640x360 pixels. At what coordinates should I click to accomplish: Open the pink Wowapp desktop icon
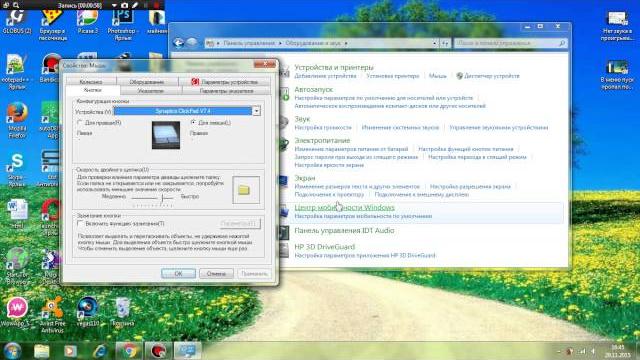16,312
